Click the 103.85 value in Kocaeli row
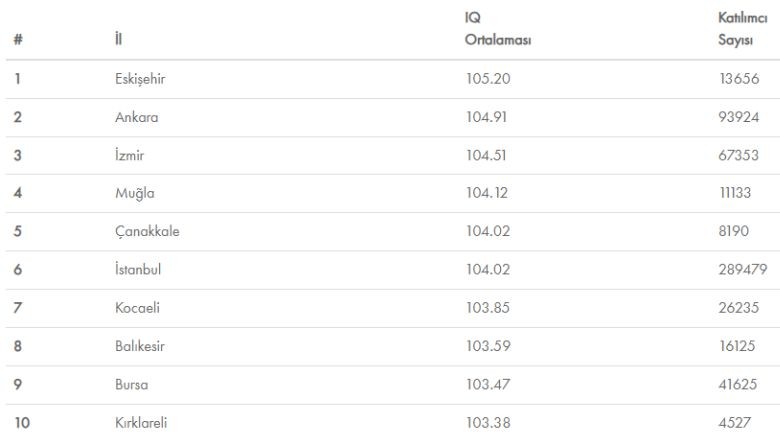Image resolution: width=780 pixels, height=440 pixels. (x=488, y=308)
